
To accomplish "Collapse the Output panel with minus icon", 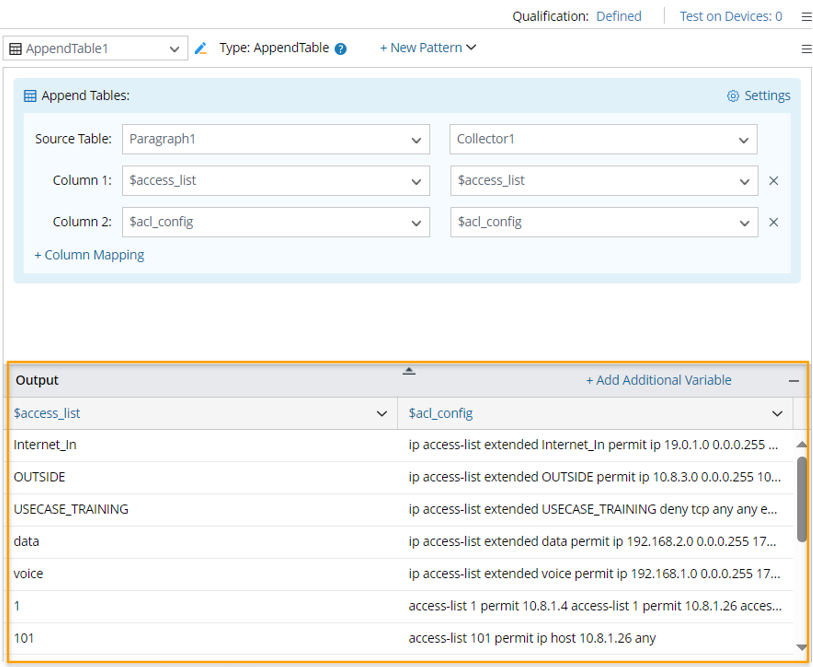I will [794, 381].
